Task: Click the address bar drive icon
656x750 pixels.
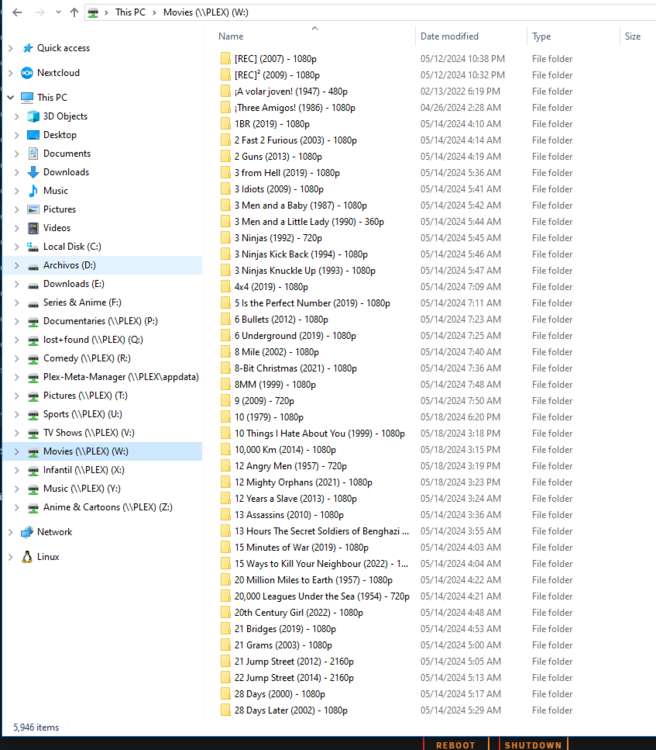Action: (x=93, y=13)
